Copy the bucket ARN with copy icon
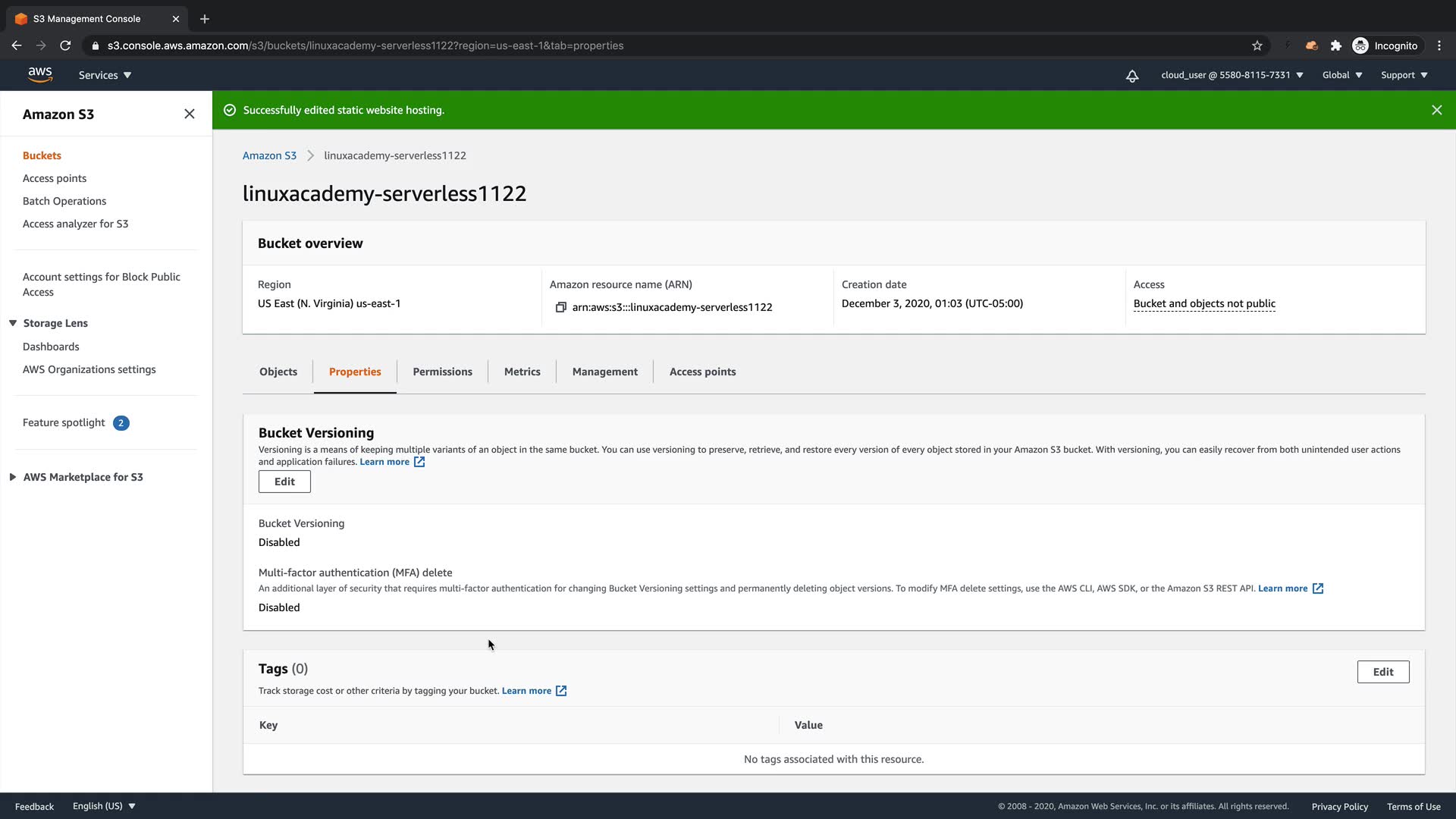This screenshot has width=1456, height=819. [x=561, y=307]
